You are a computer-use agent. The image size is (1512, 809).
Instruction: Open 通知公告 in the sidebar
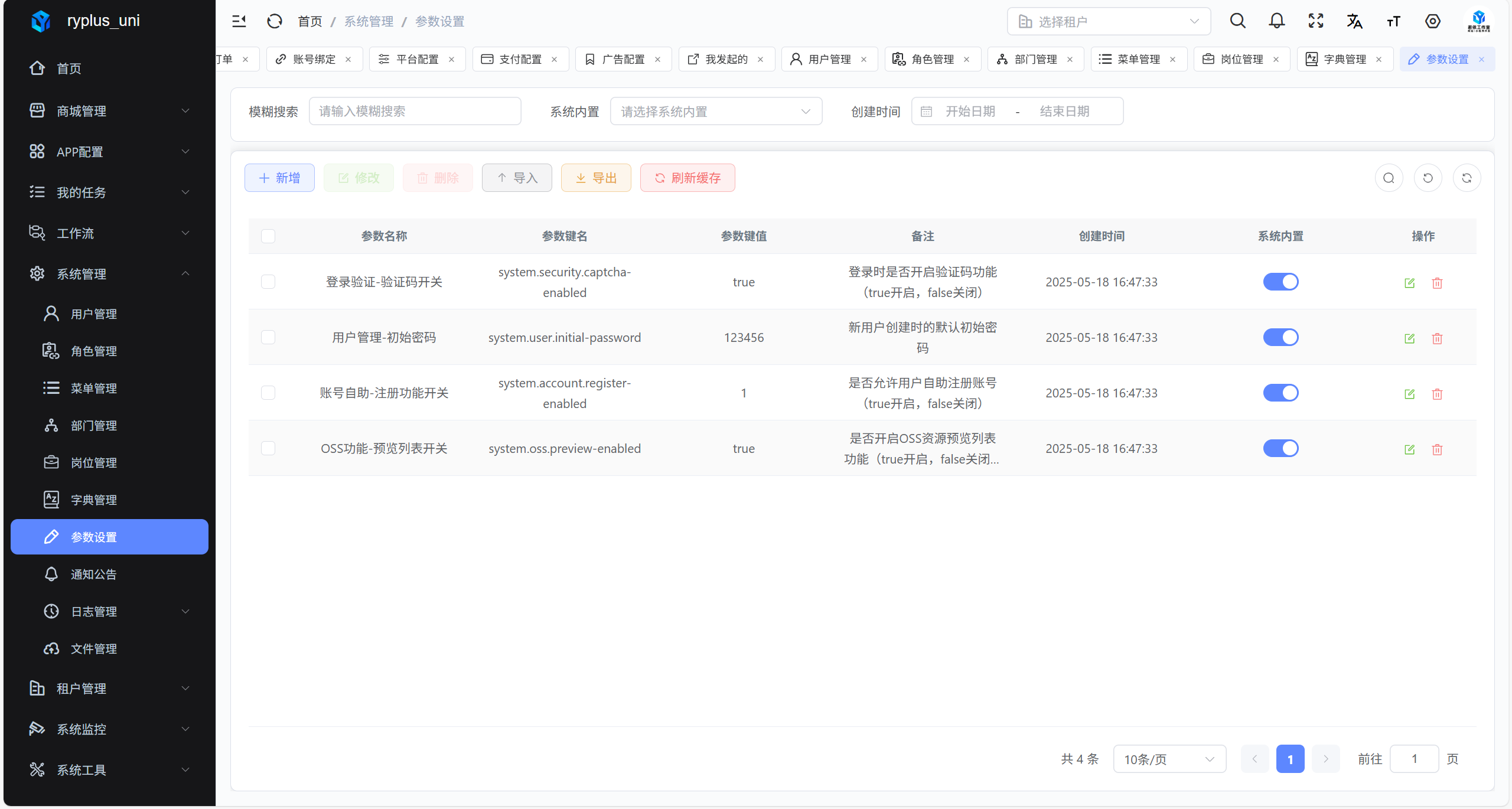[x=93, y=574]
